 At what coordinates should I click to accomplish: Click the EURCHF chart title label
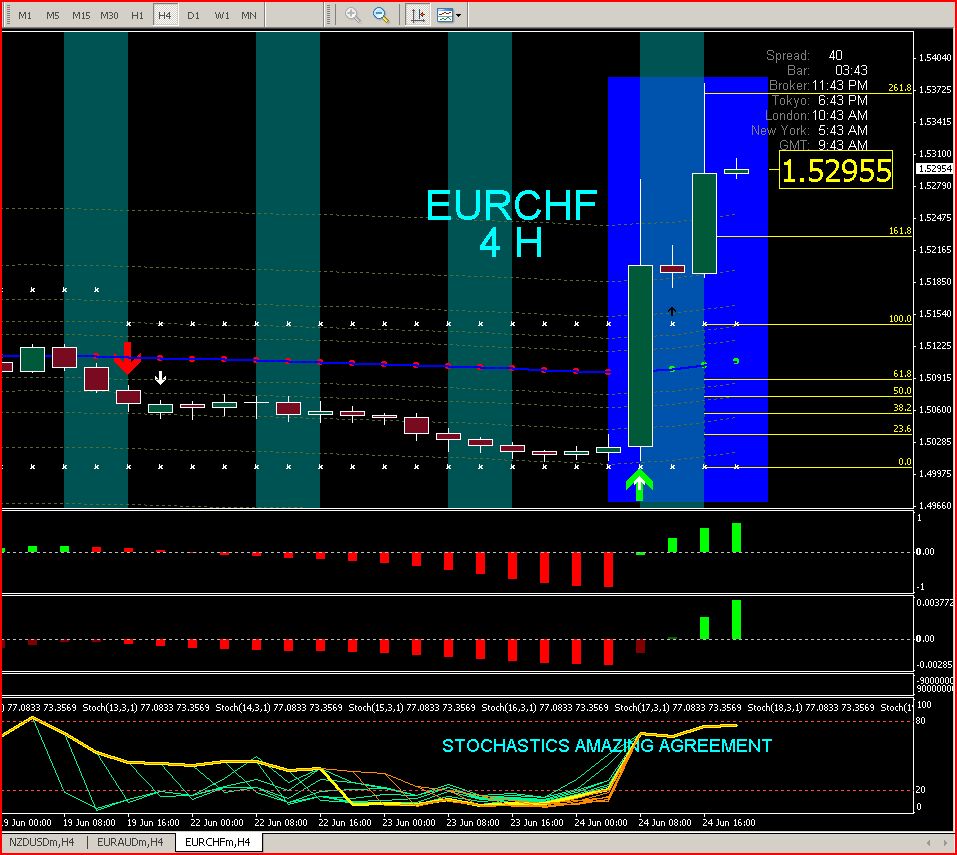click(x=511, y=205)
